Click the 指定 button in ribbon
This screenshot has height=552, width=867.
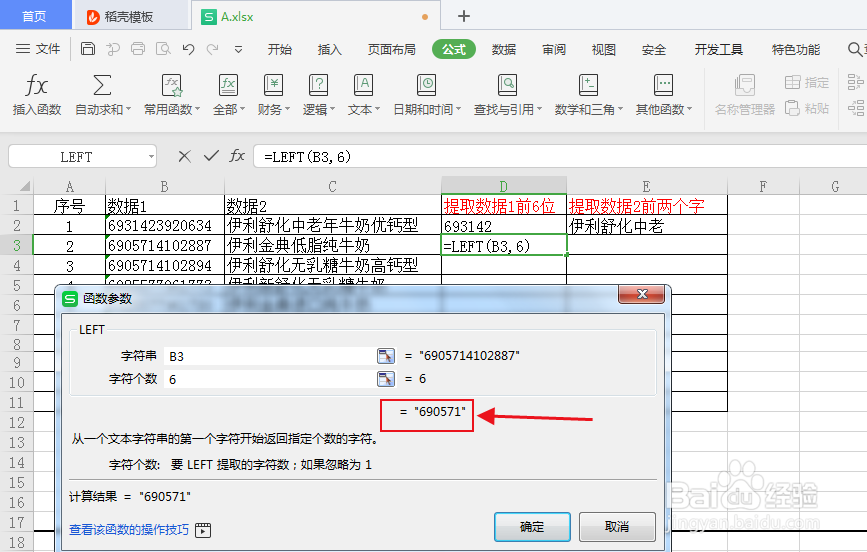tap(807, 82)
